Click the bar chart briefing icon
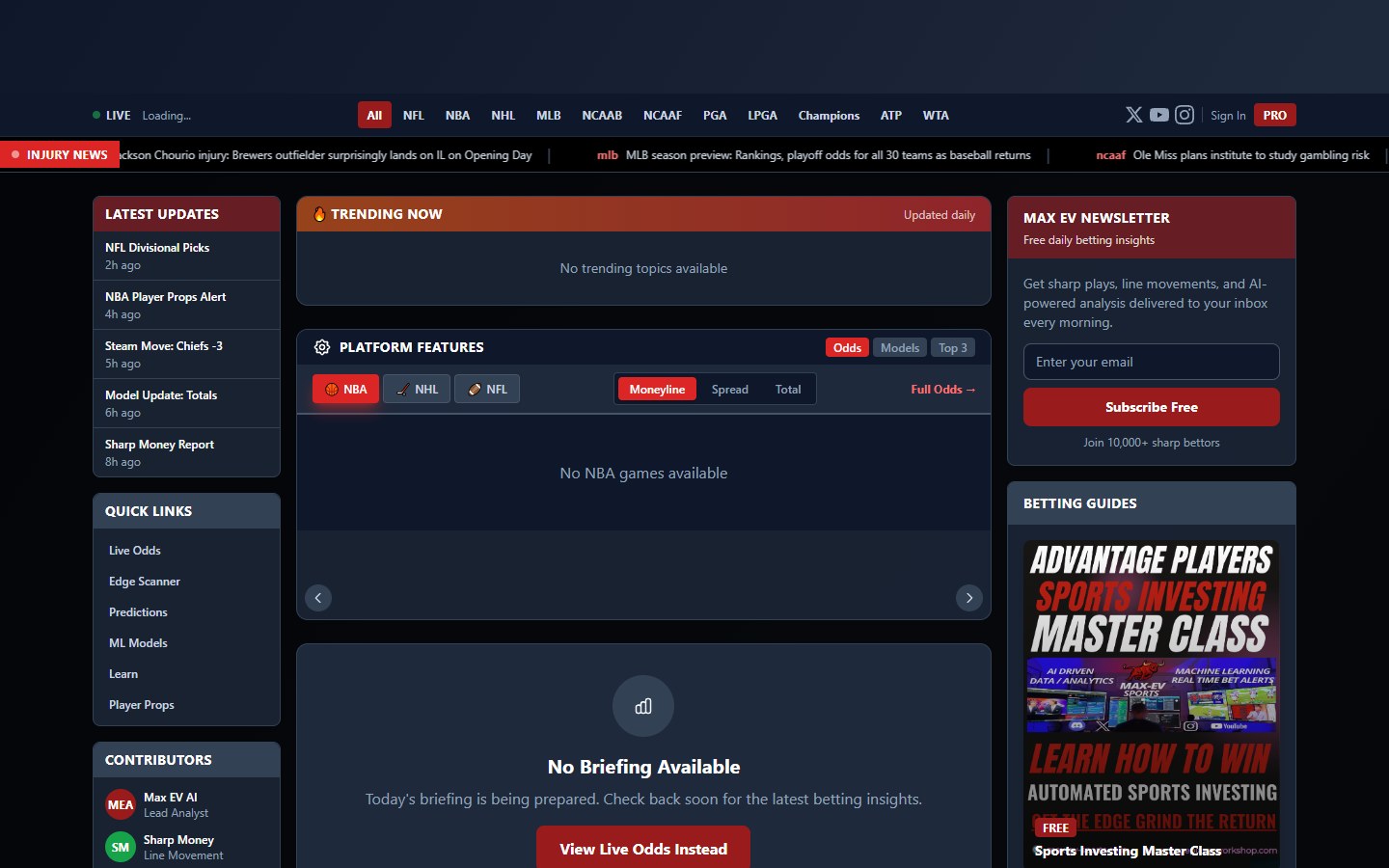Image resolution: width=1389 pixels, height=868 pixels. point(643,706)
